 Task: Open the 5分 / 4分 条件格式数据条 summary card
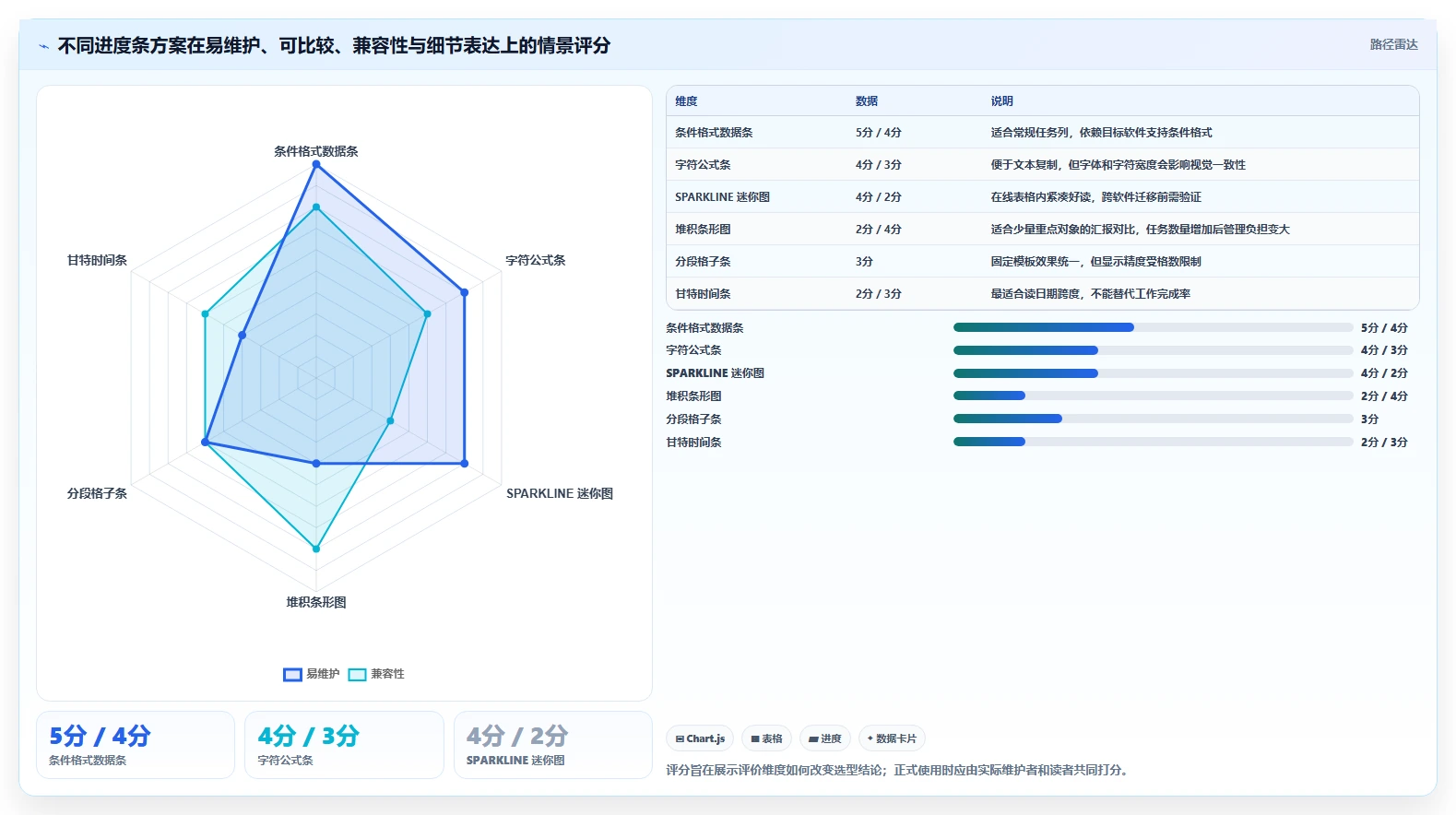136,745
